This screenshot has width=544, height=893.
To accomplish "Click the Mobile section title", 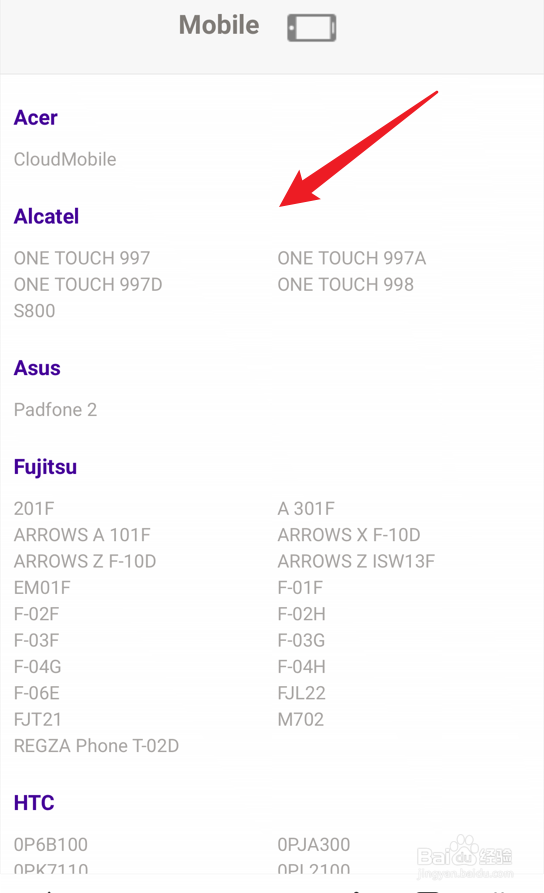I will (219, 25).
